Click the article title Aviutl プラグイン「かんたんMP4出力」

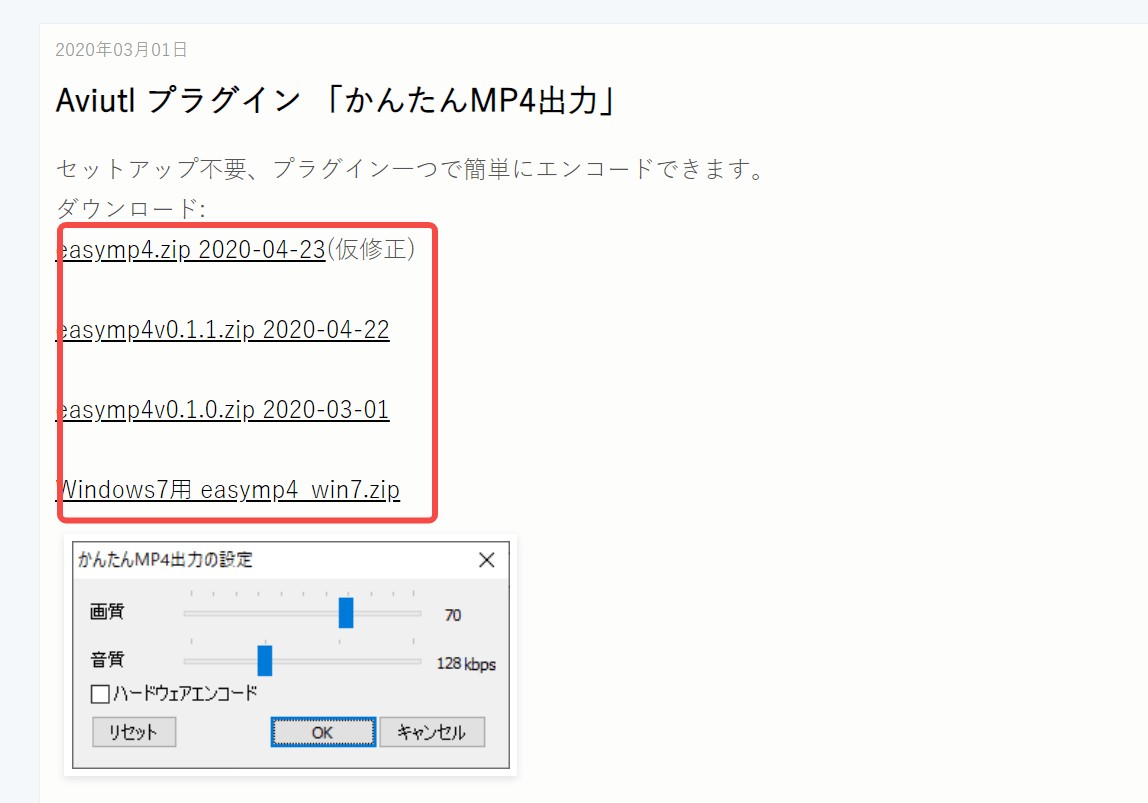click(335, 100)
